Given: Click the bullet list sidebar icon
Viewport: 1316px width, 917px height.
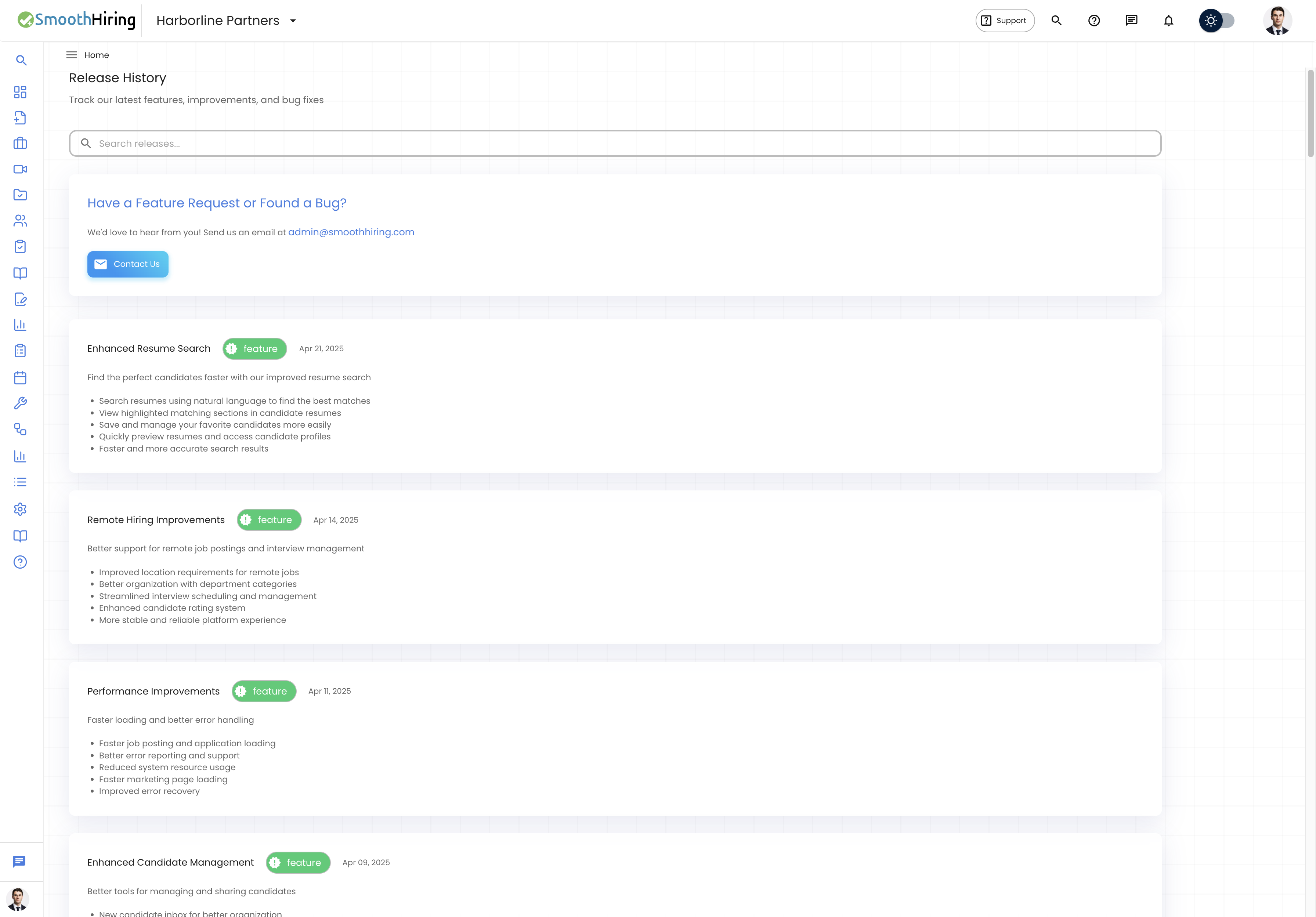Looking at the screenshot, I should pos(20,482).
